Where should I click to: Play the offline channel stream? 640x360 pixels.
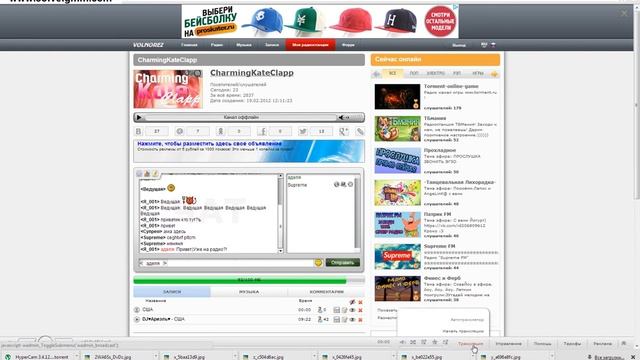[x=139, y=118]
